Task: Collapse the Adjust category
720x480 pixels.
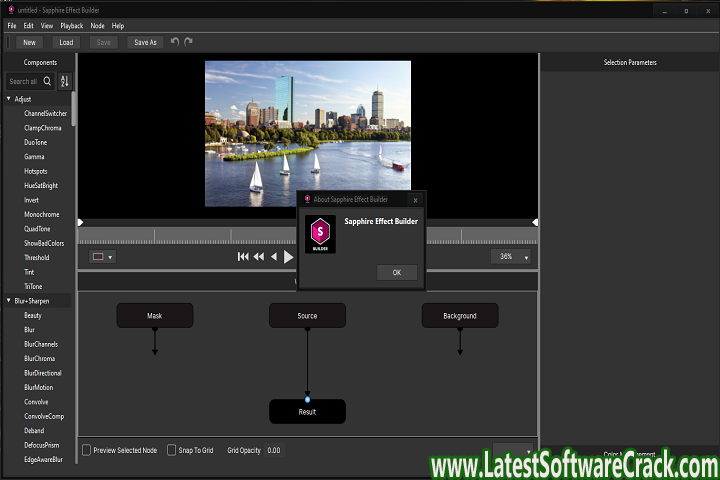Action: pos(9,99)
